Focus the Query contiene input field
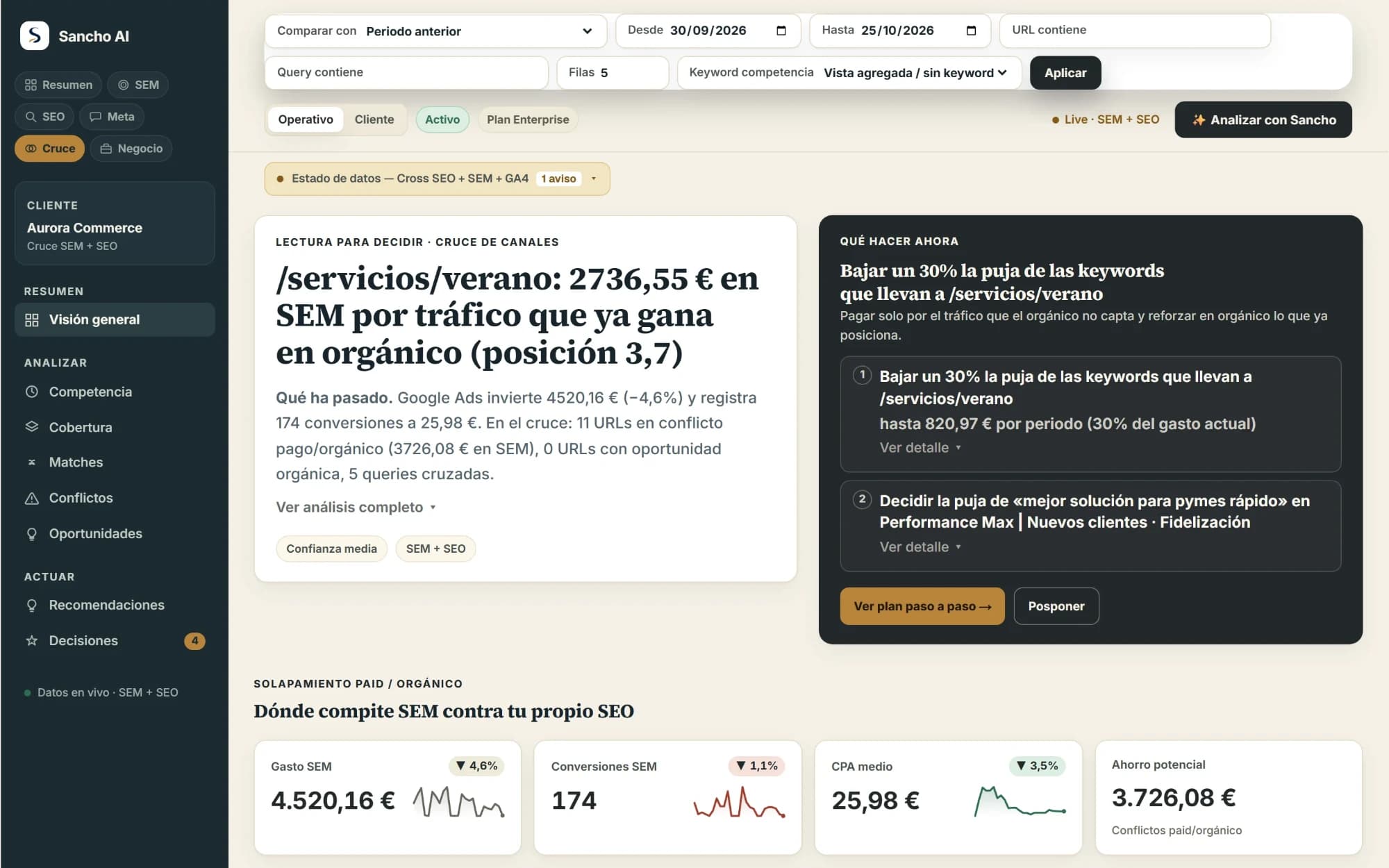 coord(406,72)
